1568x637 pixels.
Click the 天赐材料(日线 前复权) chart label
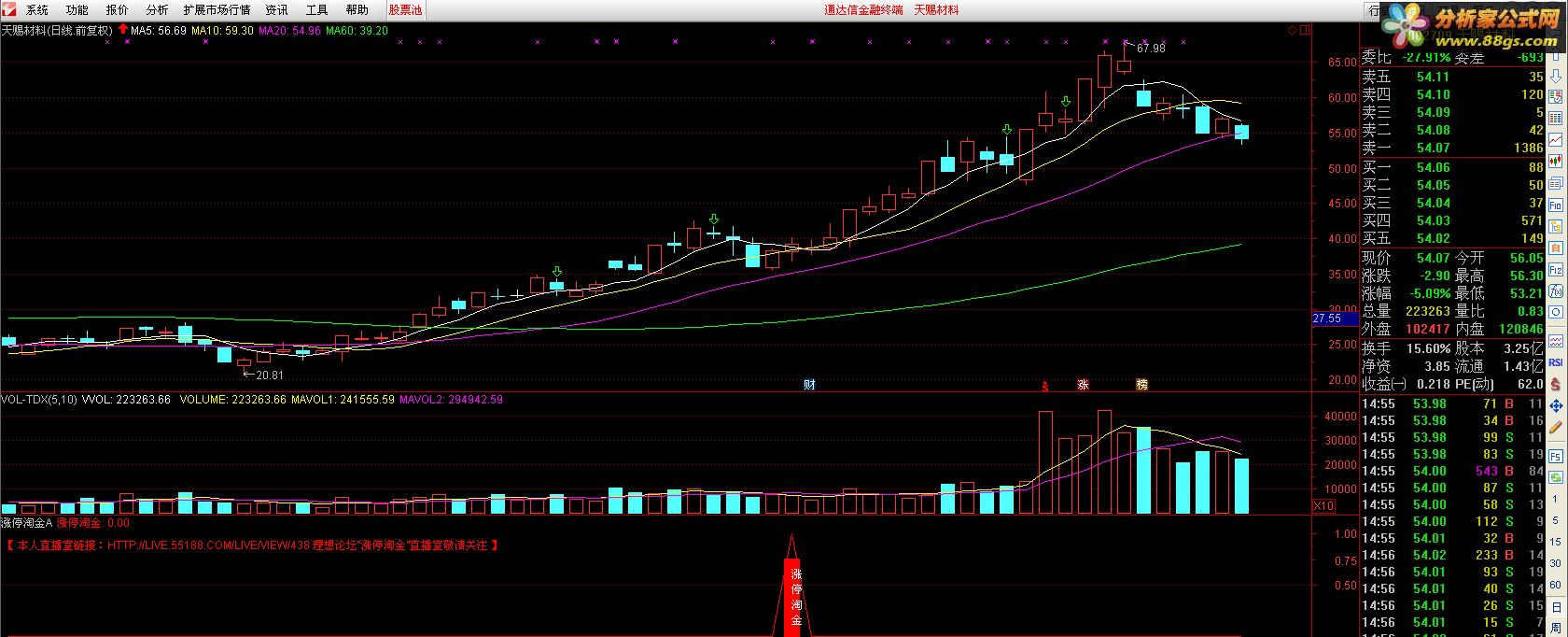57,30
